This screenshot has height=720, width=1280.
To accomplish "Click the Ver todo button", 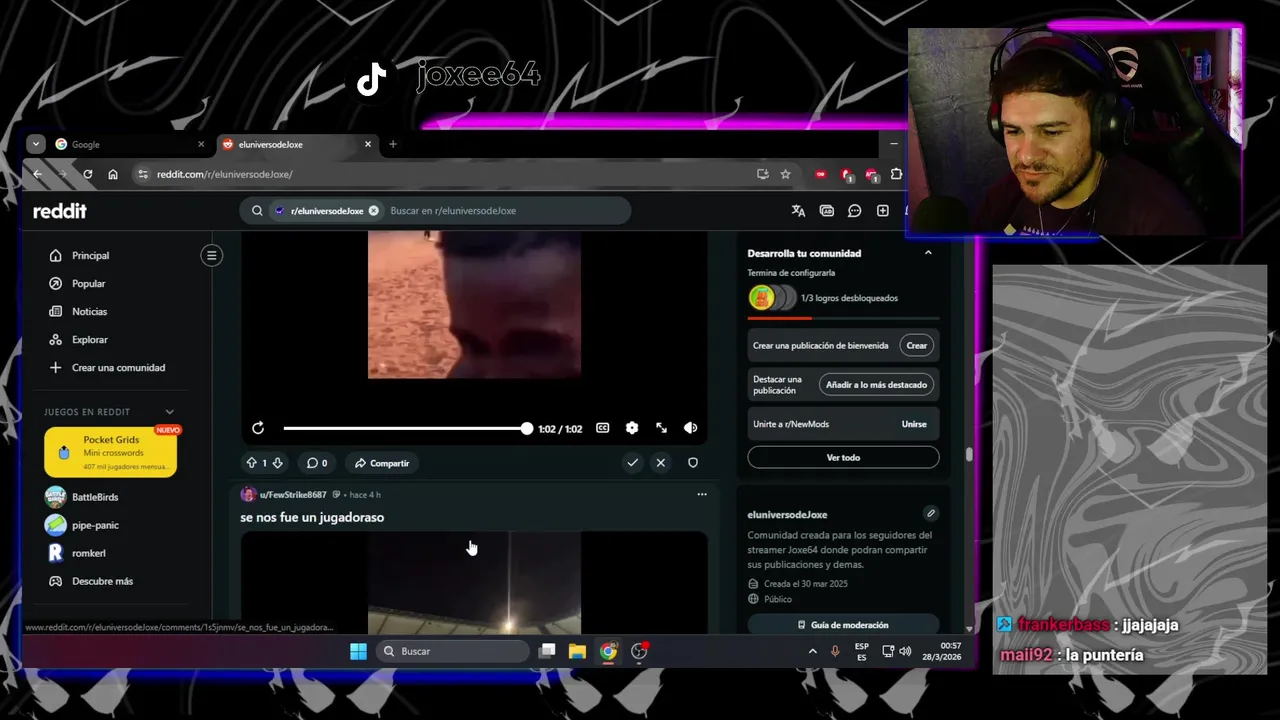I will coord(843,457).
